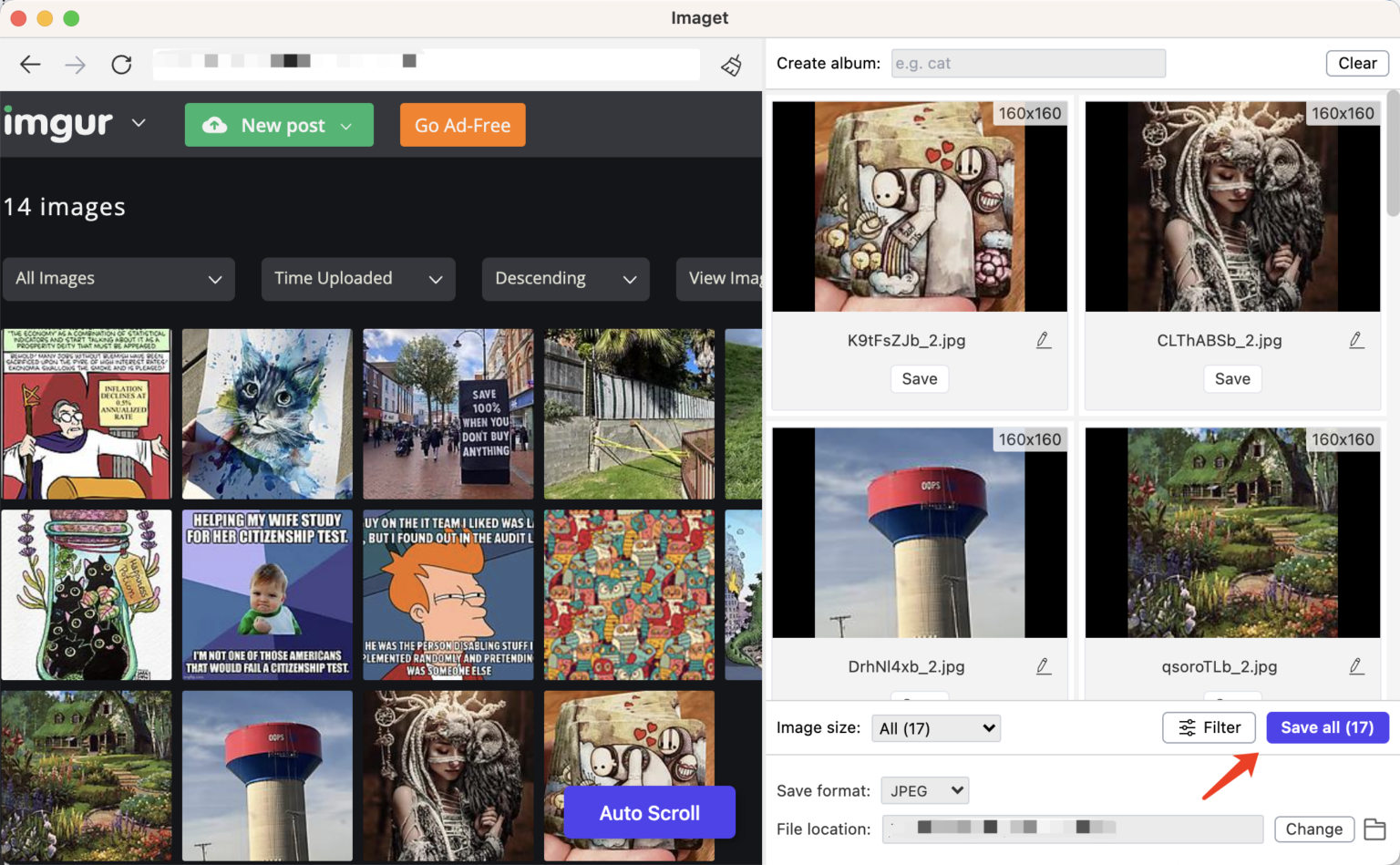The image size is (1400, 865).
Task: Click the Create album text field
Action: 1027,64
